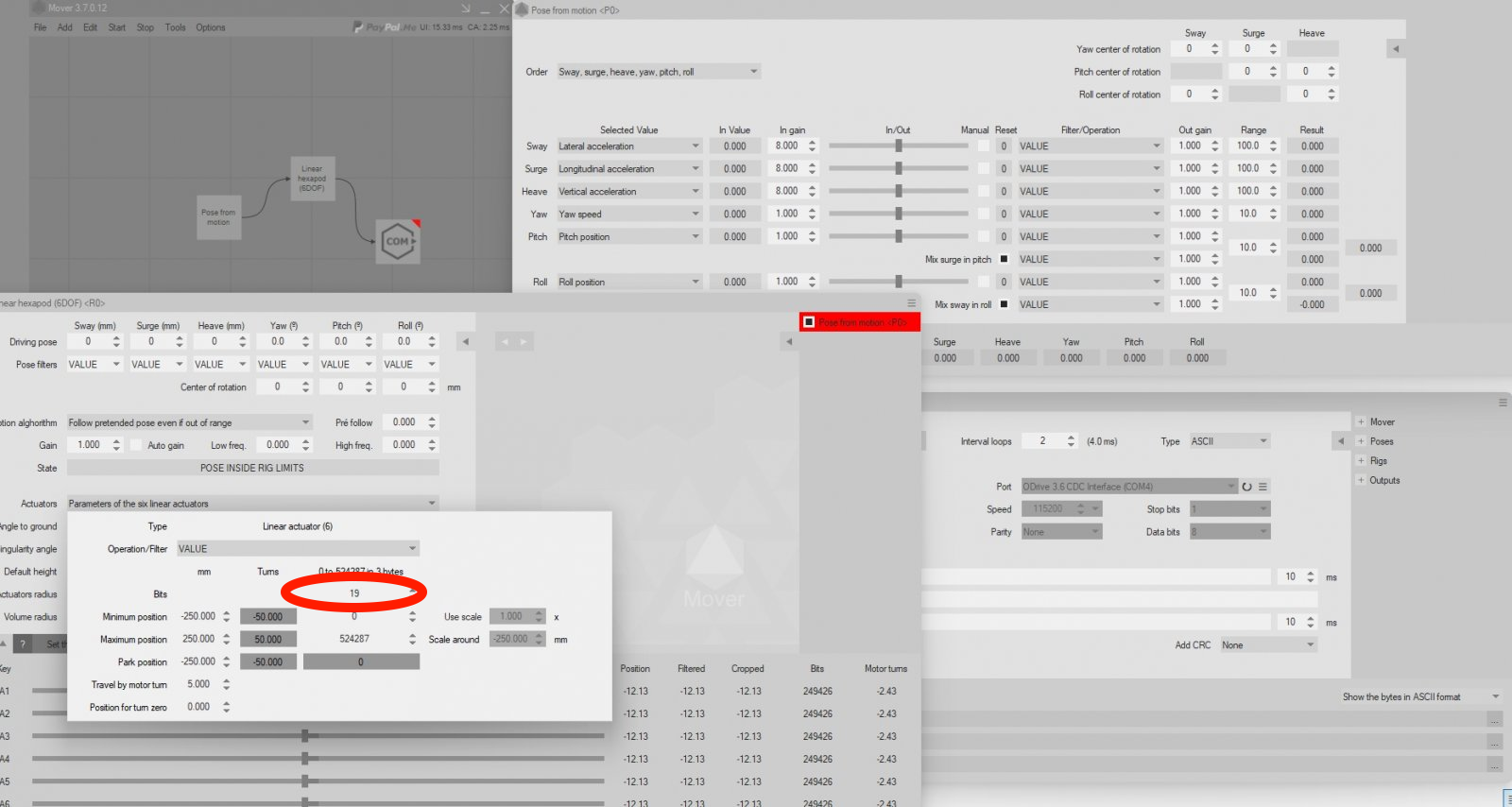The width and height of the screenshot is (1512, 807).
Task: Click the Bits value field showing 19
Action: (354, 593)
